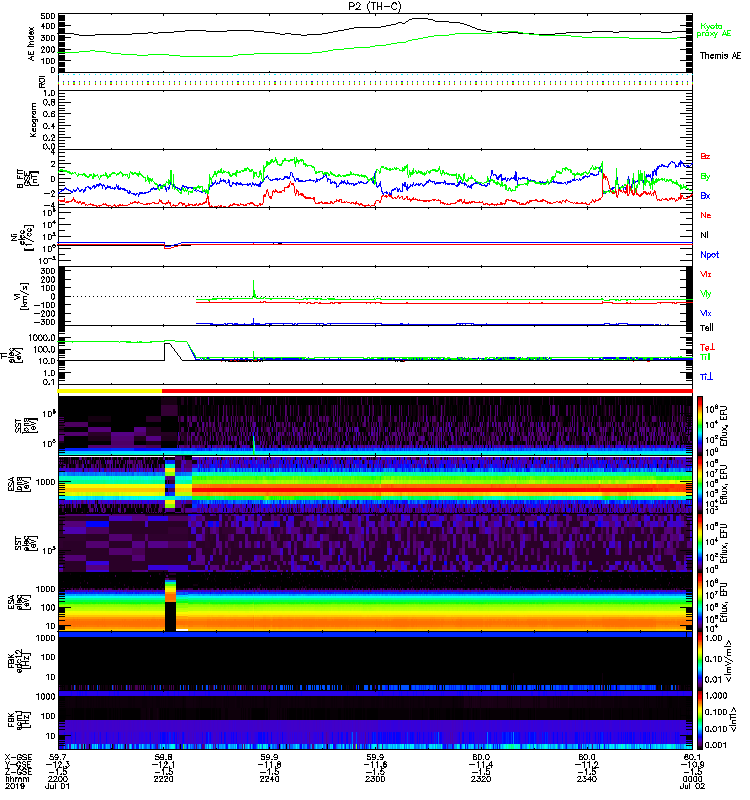Click the "-10.9" Y-GSE value
750x800 pixels.
tap(692, 764)
